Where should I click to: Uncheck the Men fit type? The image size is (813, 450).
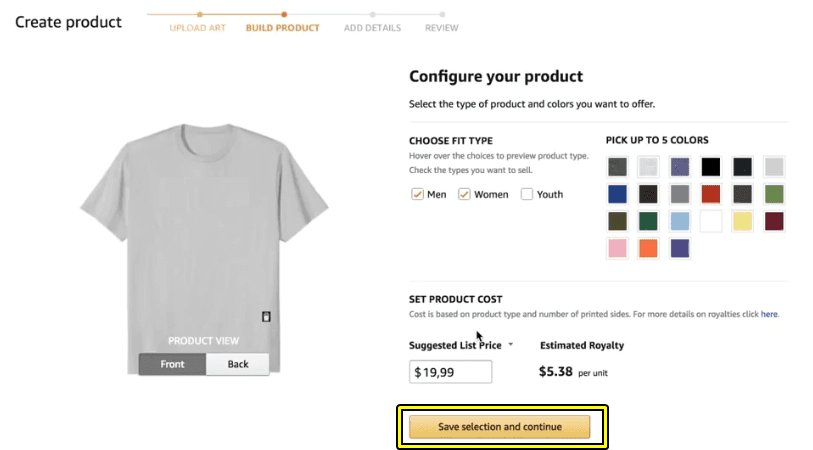tap(417, 195)
